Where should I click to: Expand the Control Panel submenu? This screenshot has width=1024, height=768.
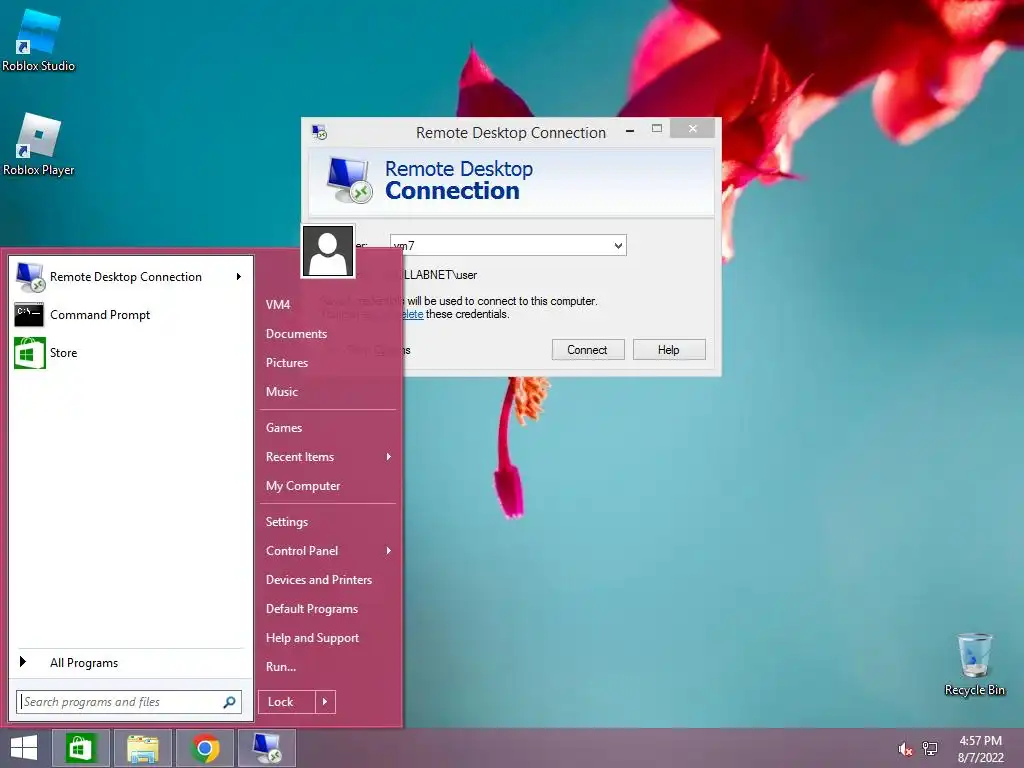[x=328, y=551]
